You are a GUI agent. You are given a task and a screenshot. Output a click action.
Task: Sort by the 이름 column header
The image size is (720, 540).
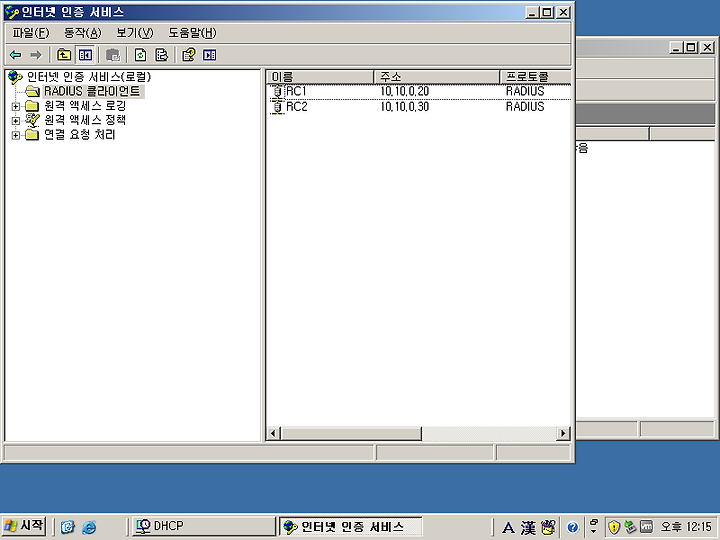[320, 77]
